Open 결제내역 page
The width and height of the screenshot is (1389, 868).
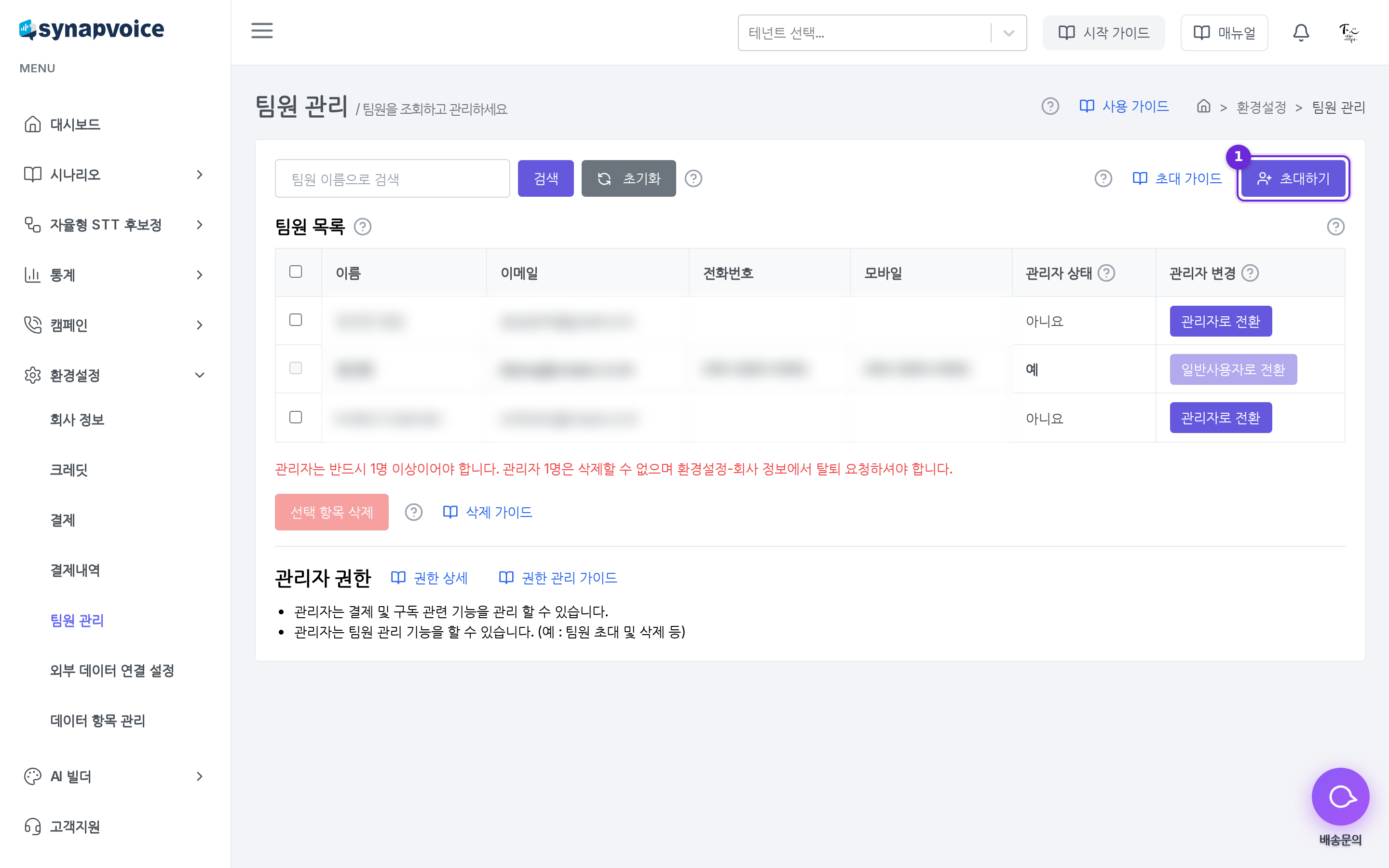(x=75, y=570)
